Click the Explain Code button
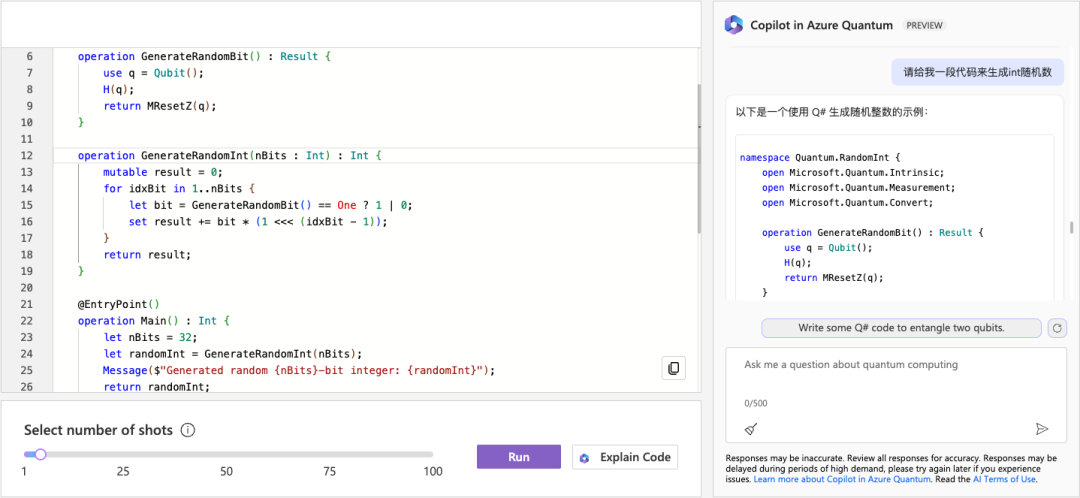Viewport: 1080px width, 498px height. click(625, 457)
